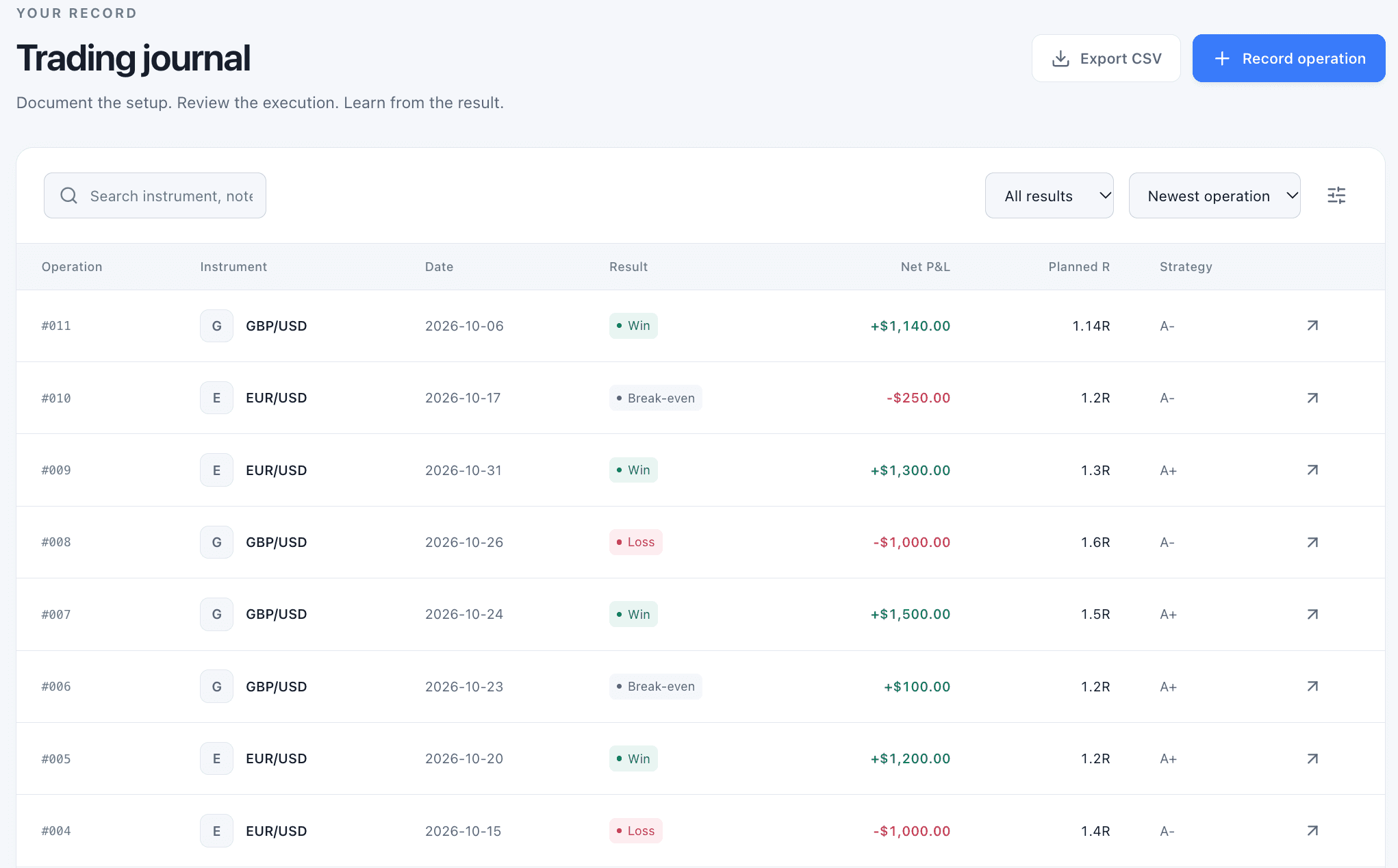Viewport: 1398px width, 868px height.
Task: Open details arrow for operation #007
Action: [1312, 614]
